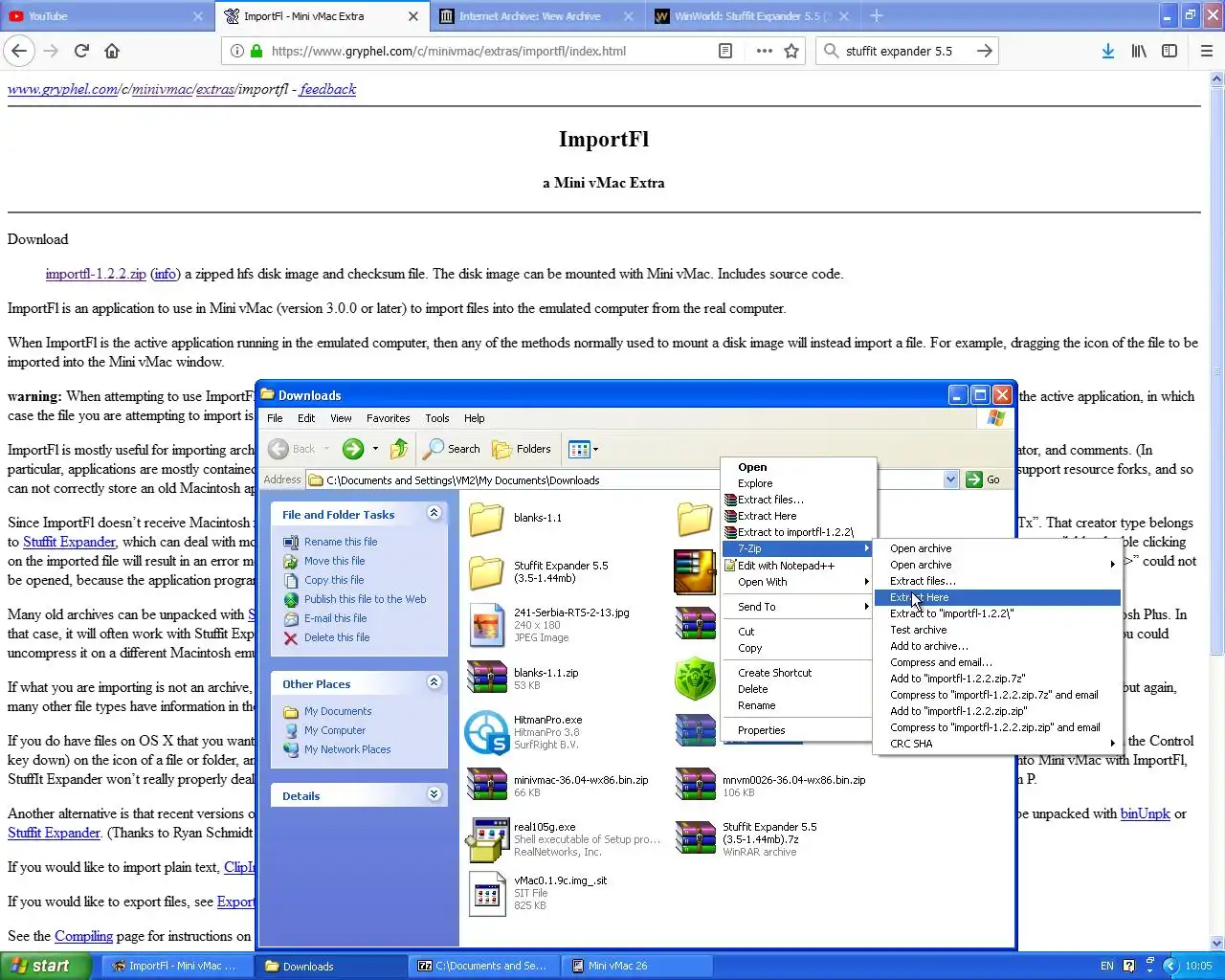Click Rename this file task
This screenshot has width=1225, height=980.
(341, 542)
